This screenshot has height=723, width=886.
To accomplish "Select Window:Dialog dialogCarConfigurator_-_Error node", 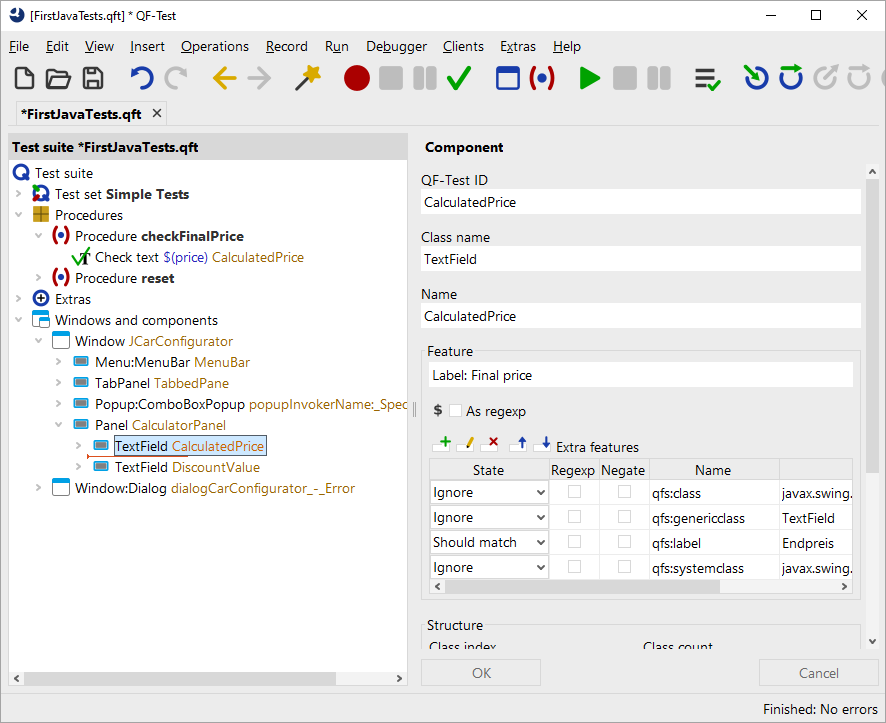I will (215, 488).
